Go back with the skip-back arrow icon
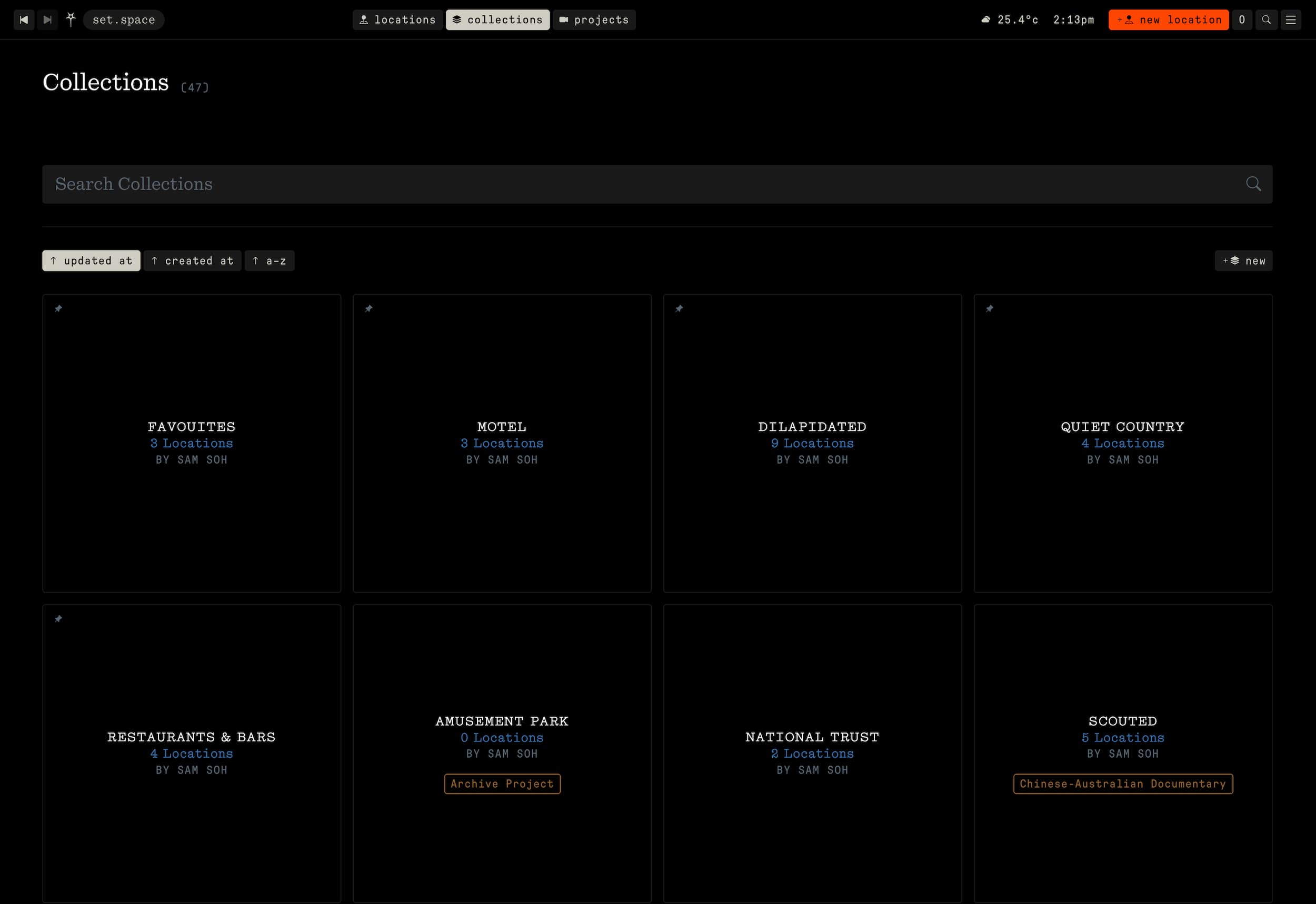 pos(23,20)
